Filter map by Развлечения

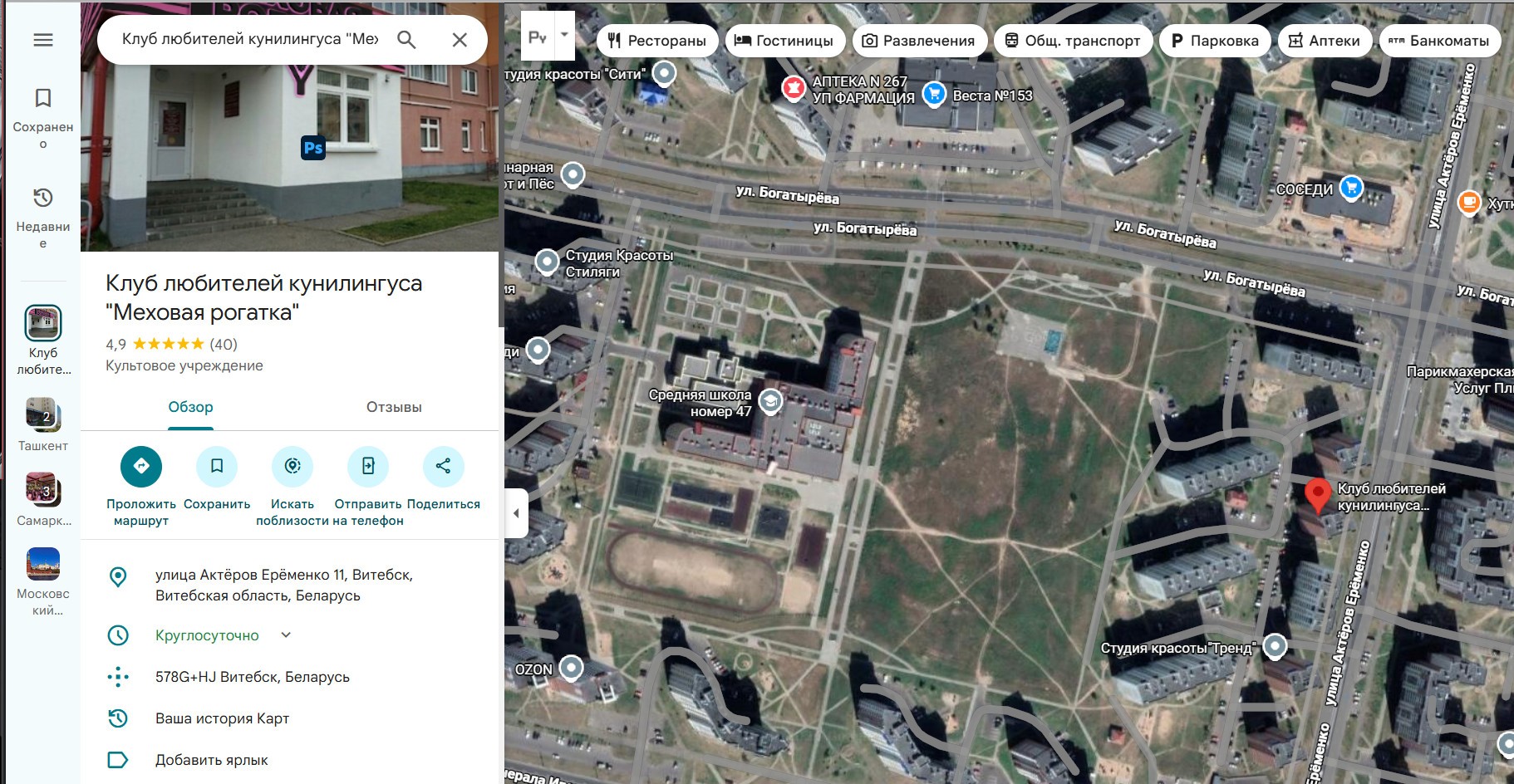[x=919, y=41]
